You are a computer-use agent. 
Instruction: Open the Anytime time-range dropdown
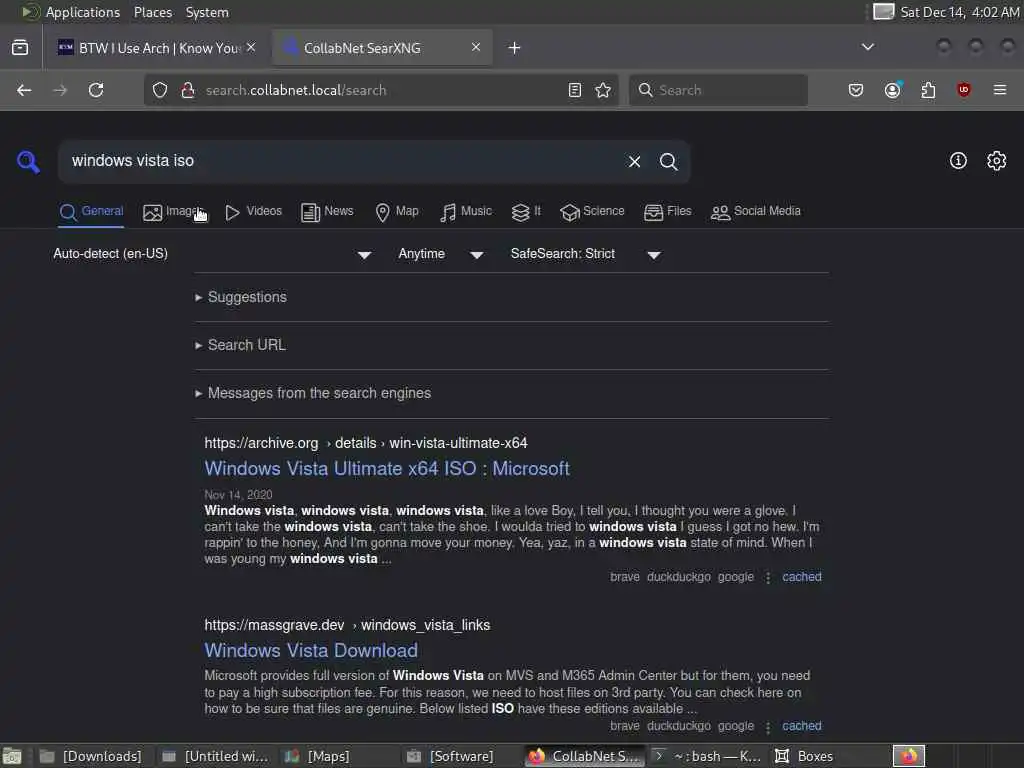coord(441,254)
